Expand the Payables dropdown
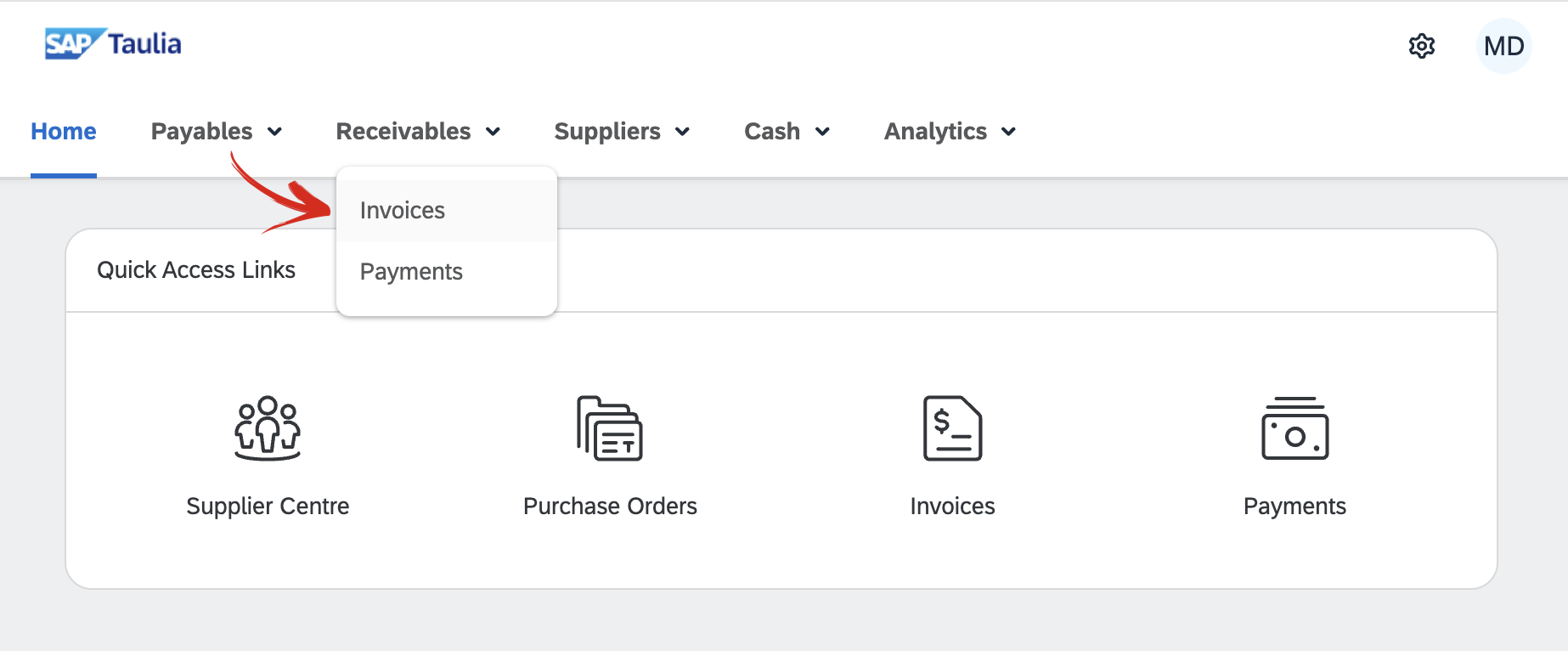 click(x=216, y=131)
